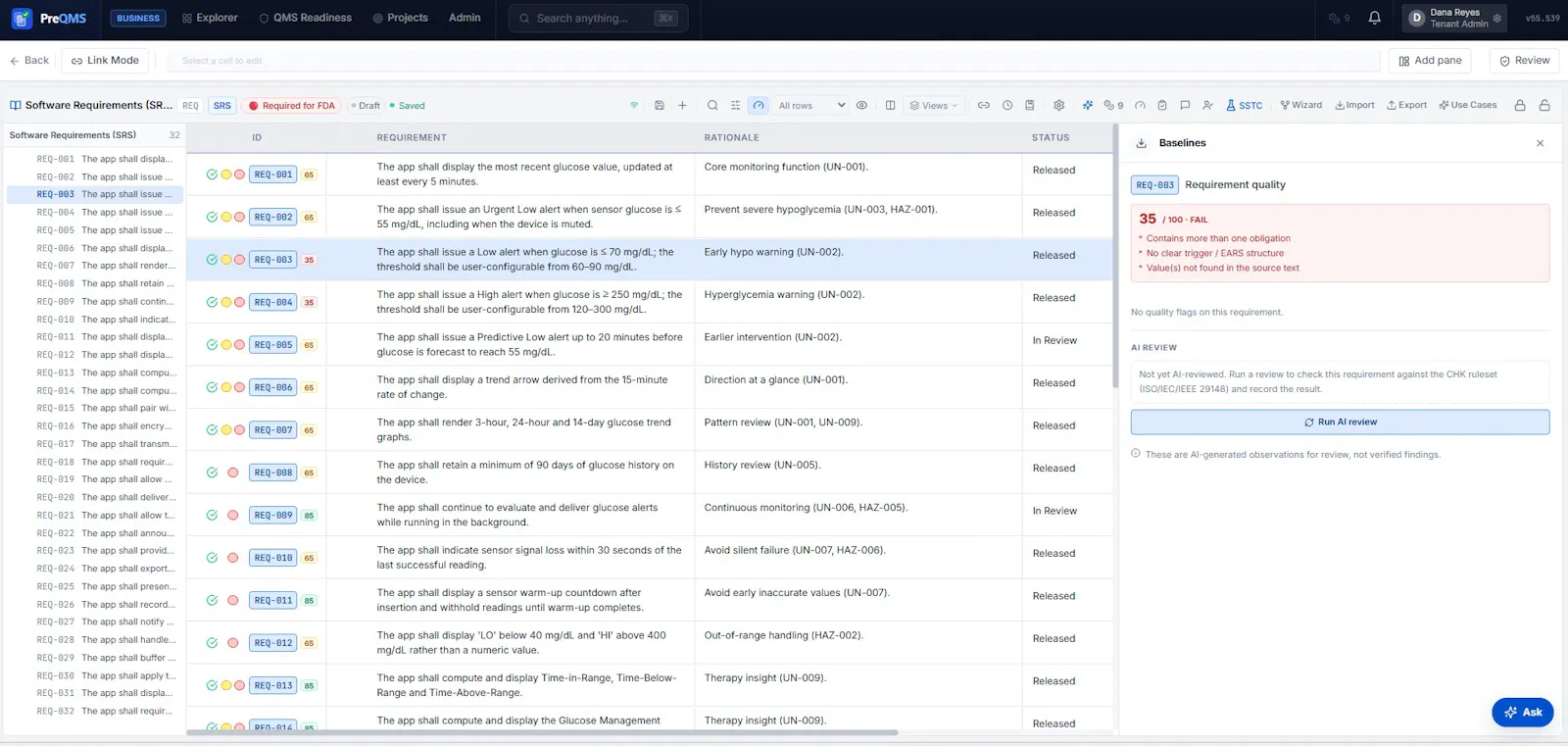Click the Back button
The image size is (1568, 746).
tap(29, 60)
